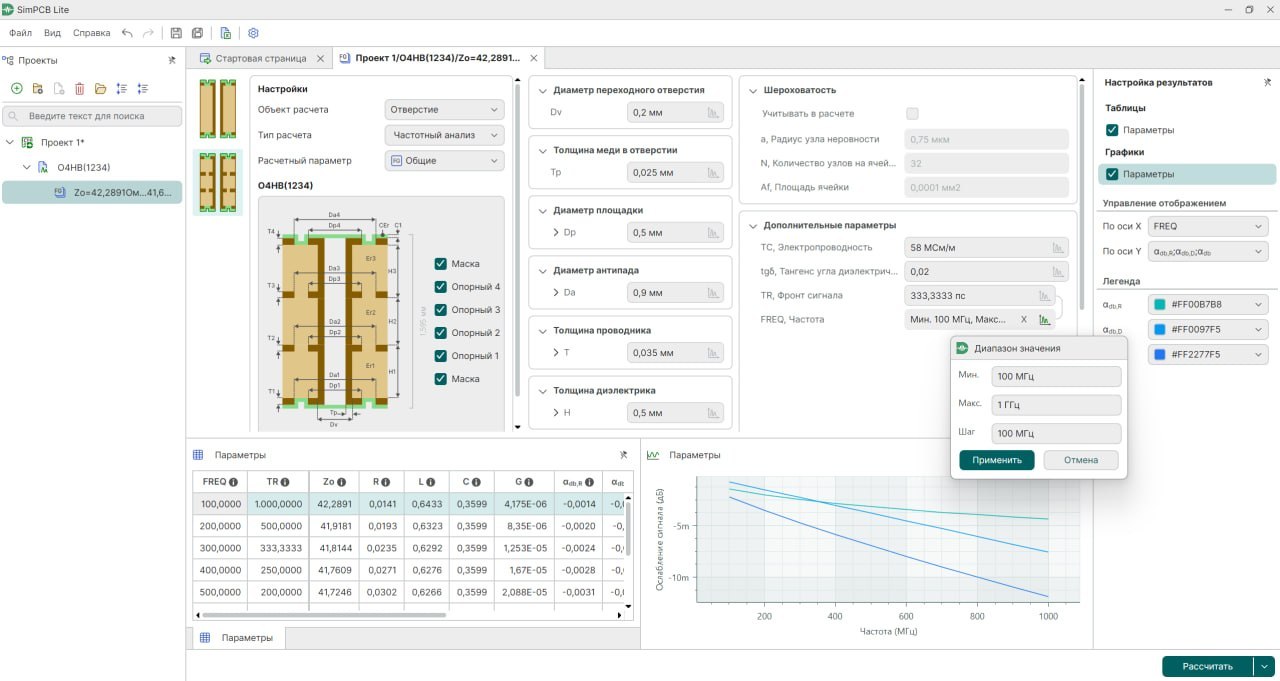Click the Макс. value field showing 1 ГГц

click(1056, 405)
